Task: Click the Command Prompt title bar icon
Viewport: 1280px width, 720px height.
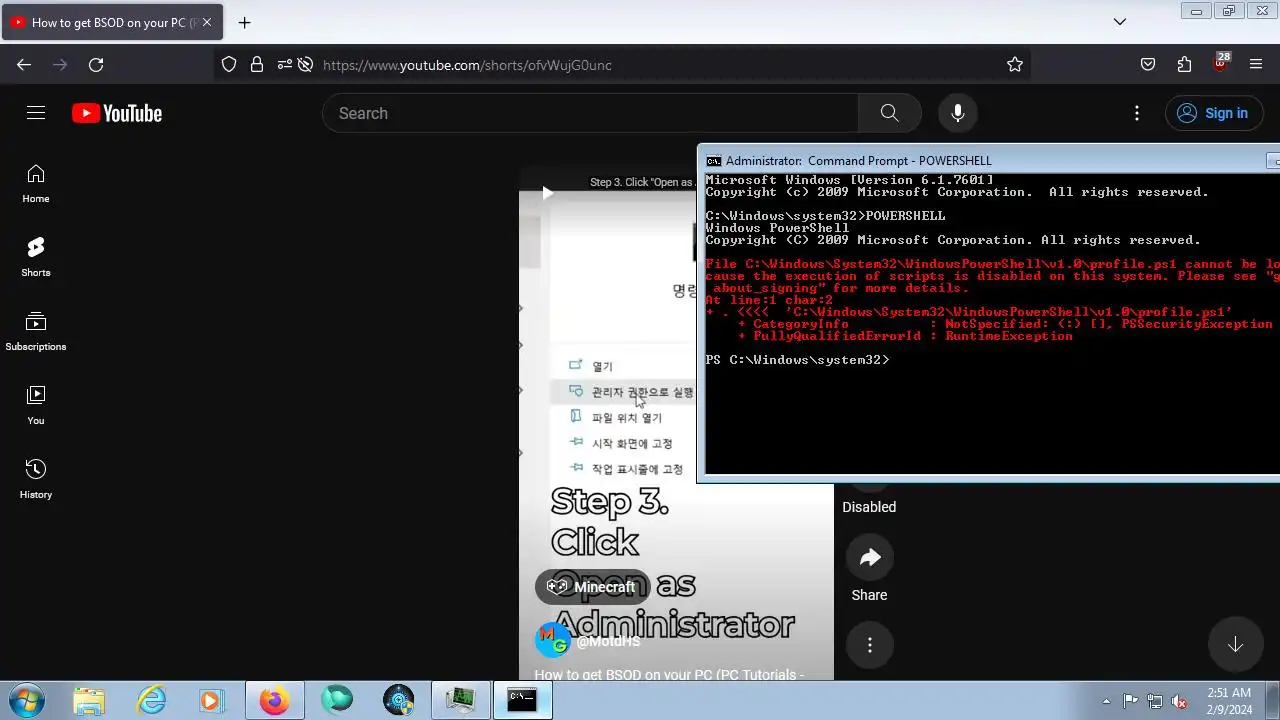Action: (713, 161)
